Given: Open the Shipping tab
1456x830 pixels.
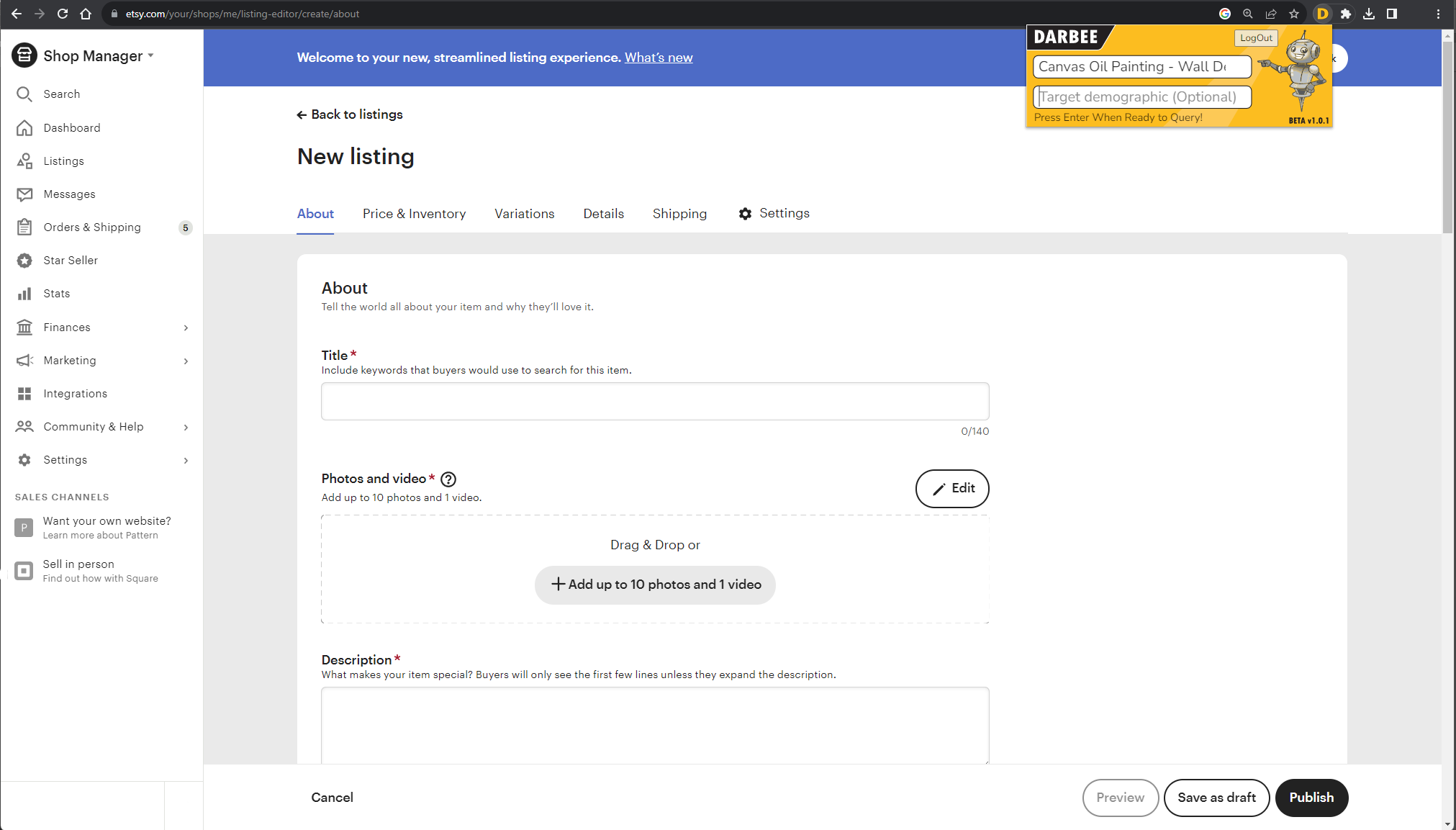Looking at the screenshot, I should coord(679,214).
